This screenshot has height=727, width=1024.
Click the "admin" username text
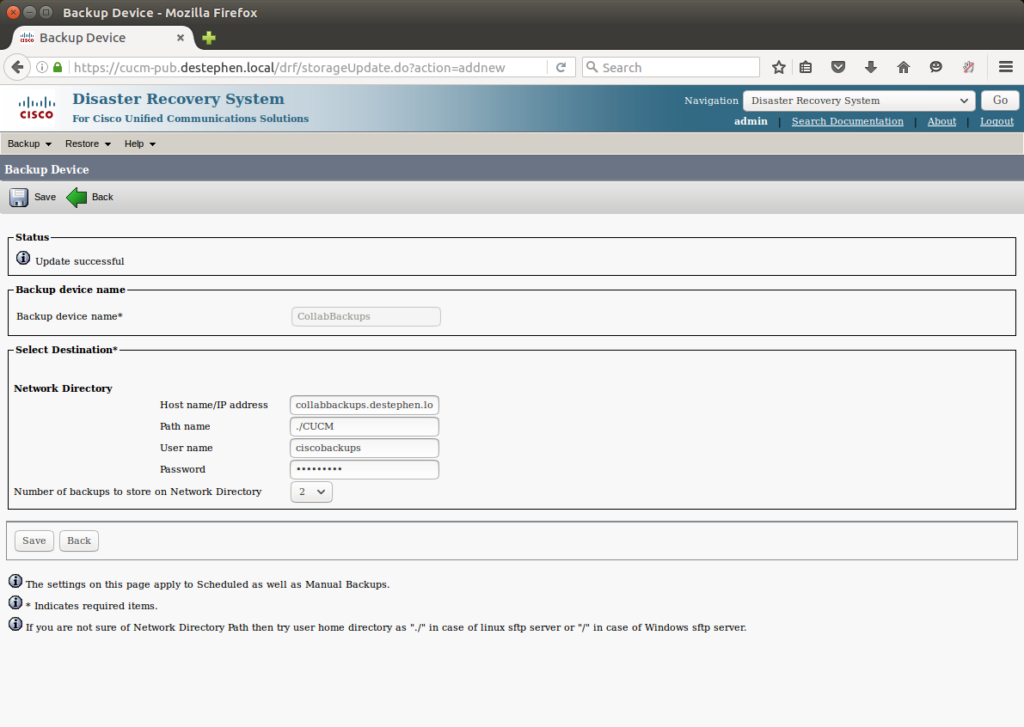(750, 121)
